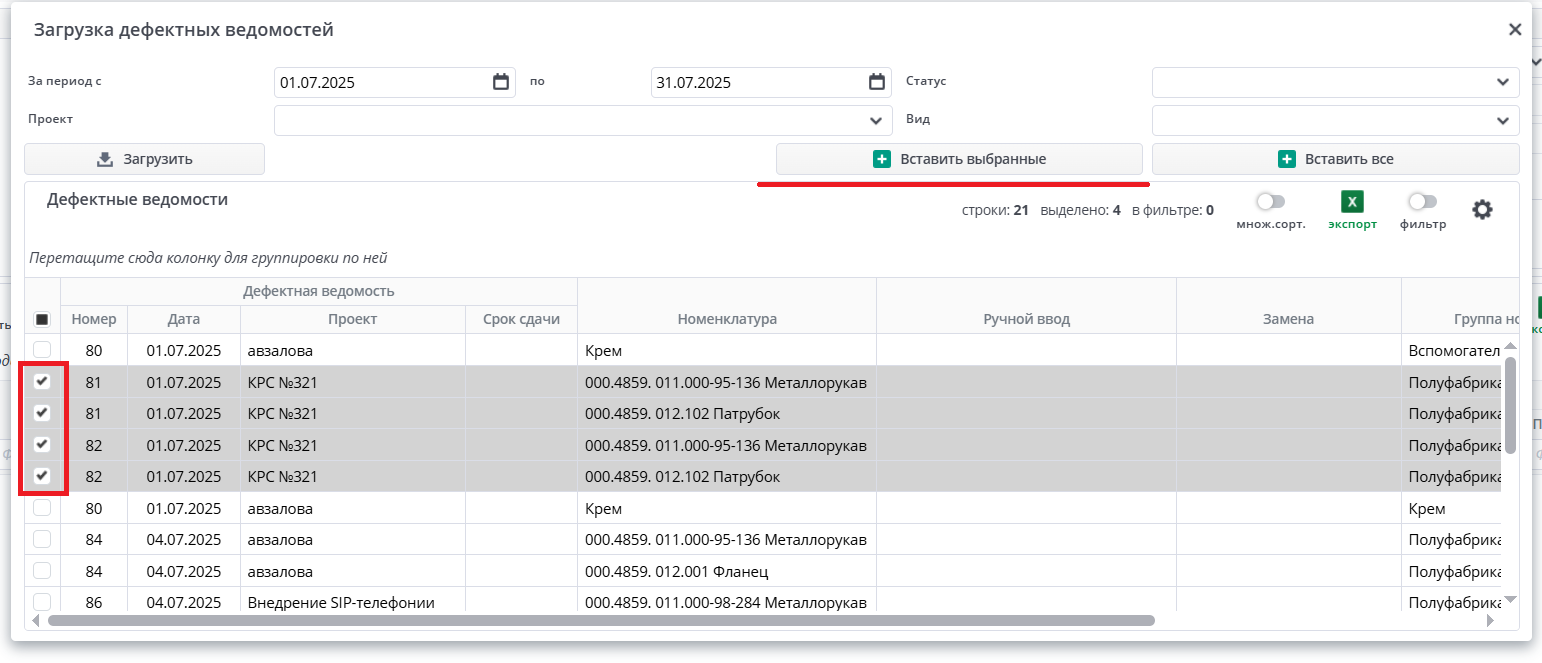Click the 'Загрузить' button
This screenshot has height=663, width=1542.
144,159
